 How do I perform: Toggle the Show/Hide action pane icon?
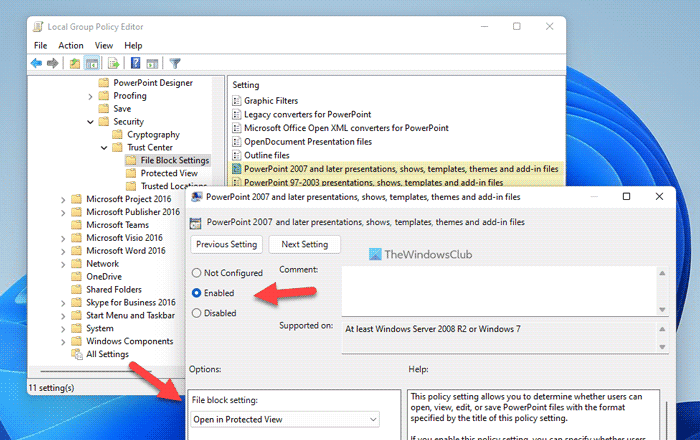(x=152, y=63)
